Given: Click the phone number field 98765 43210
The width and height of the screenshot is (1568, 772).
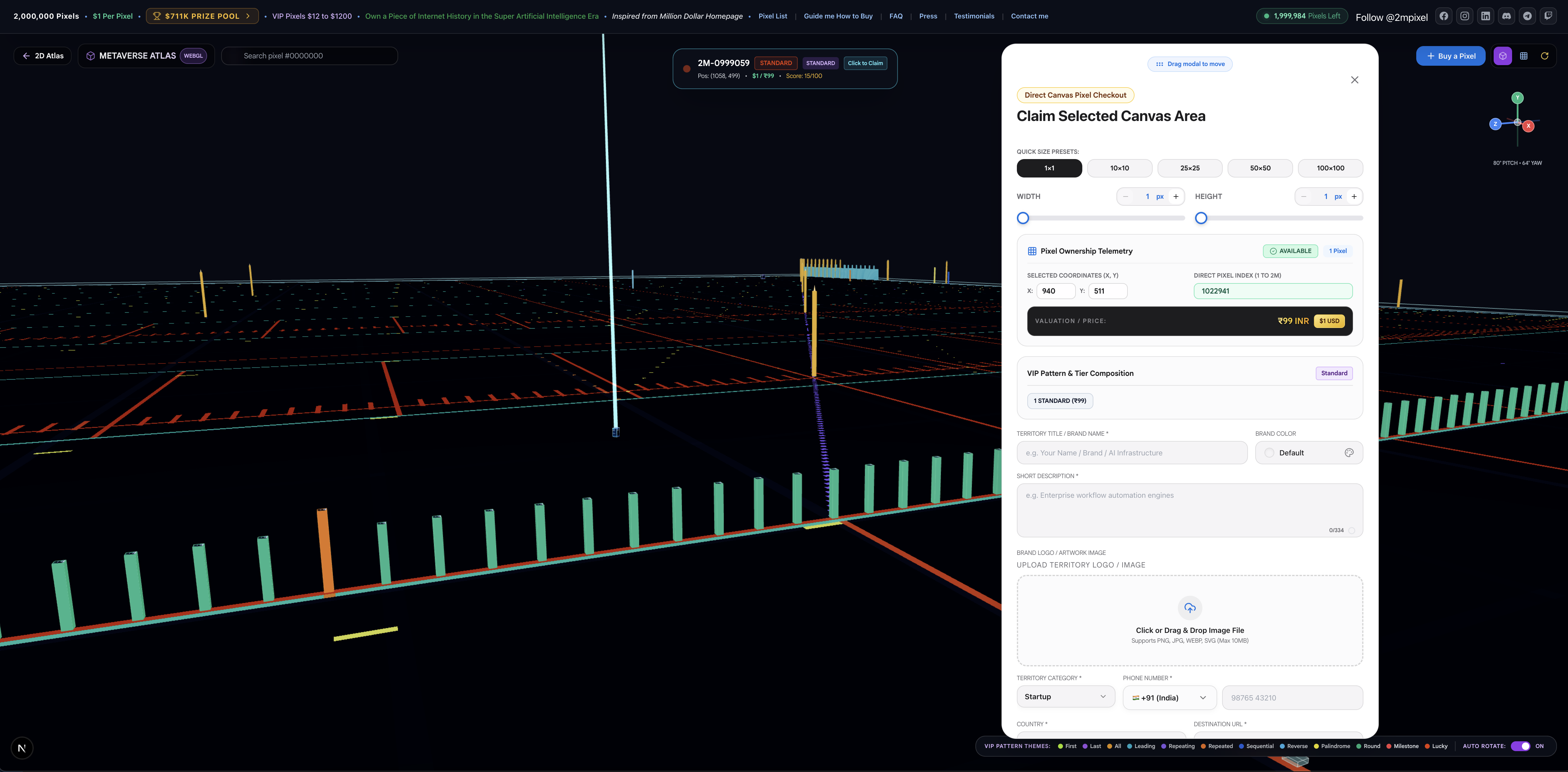Looking at the screenshot, I should [x=1292, y=698].
